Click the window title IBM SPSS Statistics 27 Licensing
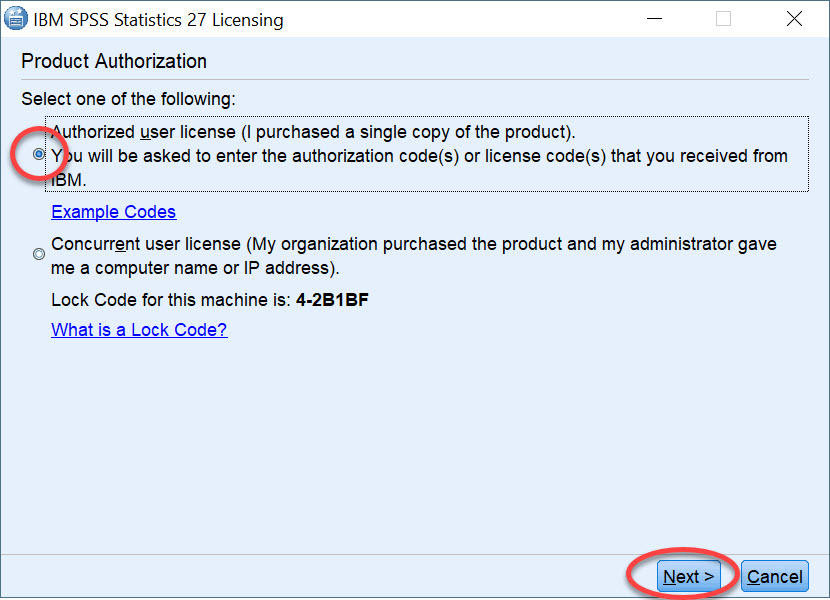The image size is (830, 600). 158,20
